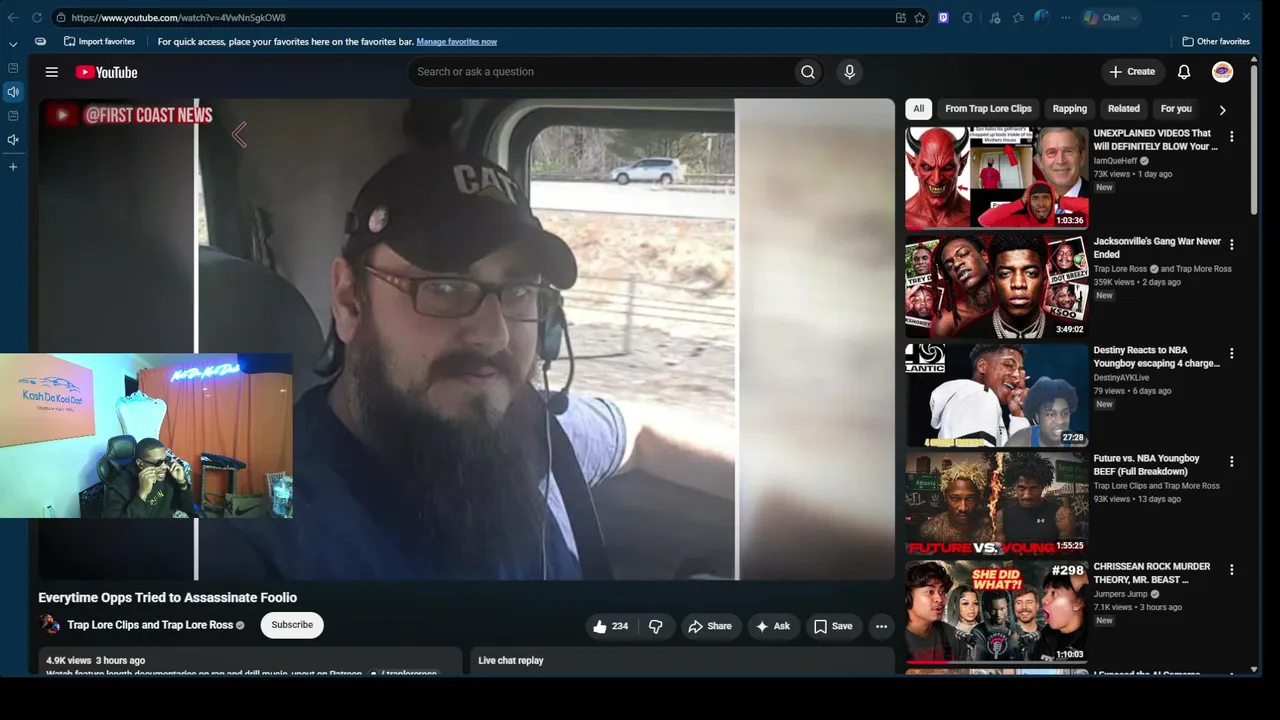Reload the page with the refresh icon
Screen dimensions: 1280x720
point(37,17)
